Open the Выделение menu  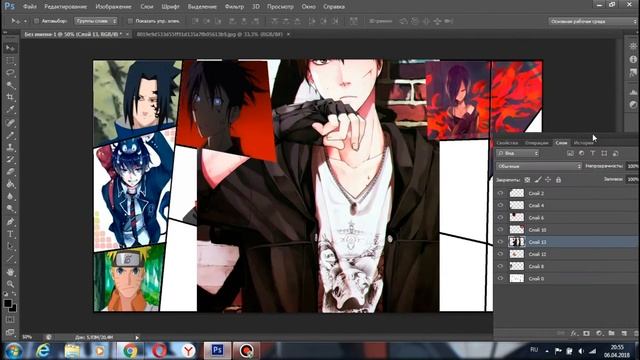202,7
